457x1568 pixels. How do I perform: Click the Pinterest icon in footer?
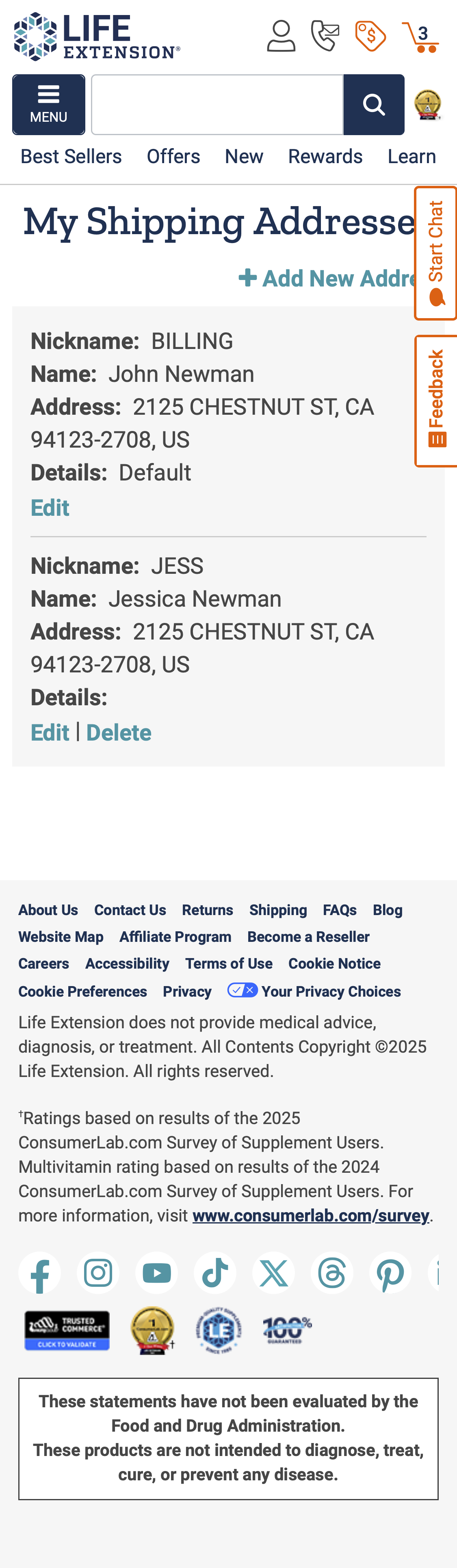(x=391, y=1273)
